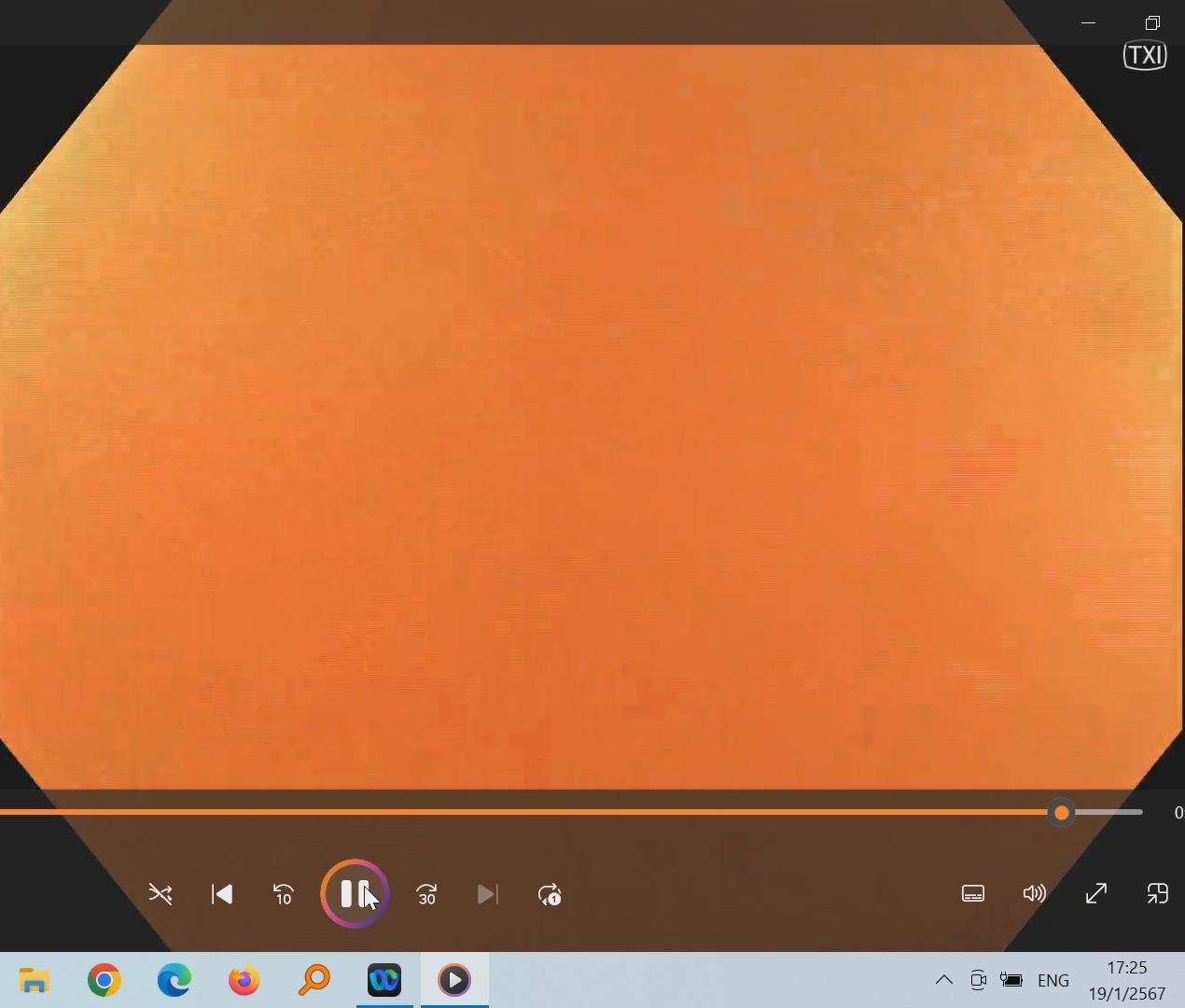Toggle repeat one mode

pyautogui.click(x=550, y=894)
